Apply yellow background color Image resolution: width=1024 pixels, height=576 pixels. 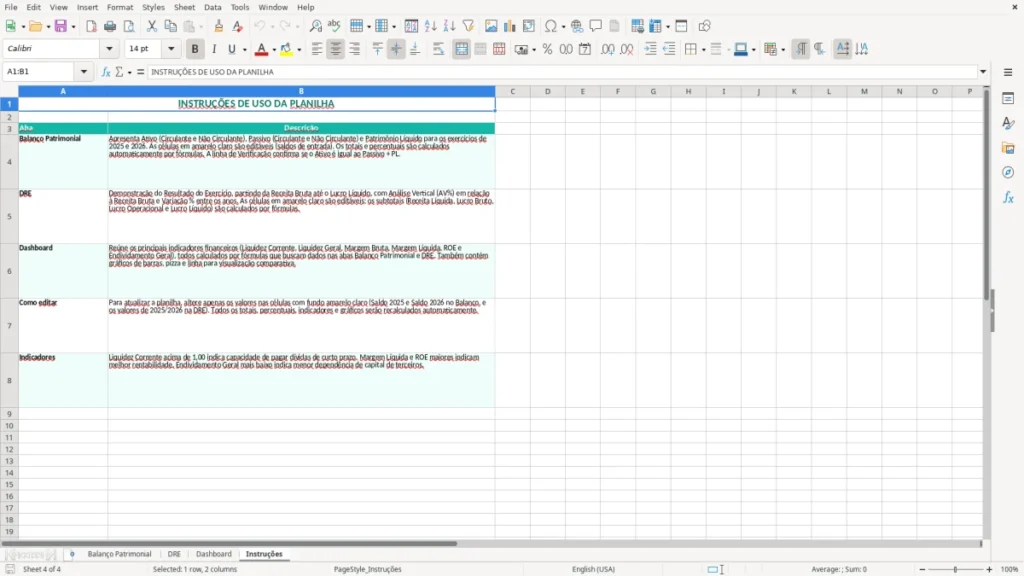click(x=286, y=49)
